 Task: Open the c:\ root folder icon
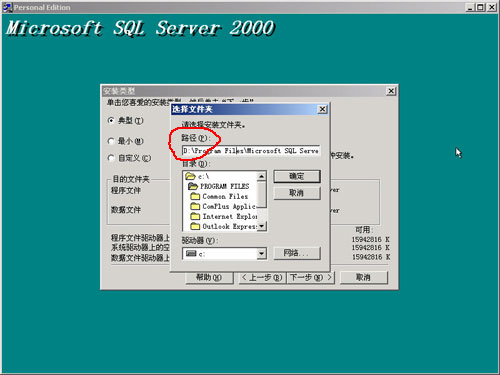[190, 176]
